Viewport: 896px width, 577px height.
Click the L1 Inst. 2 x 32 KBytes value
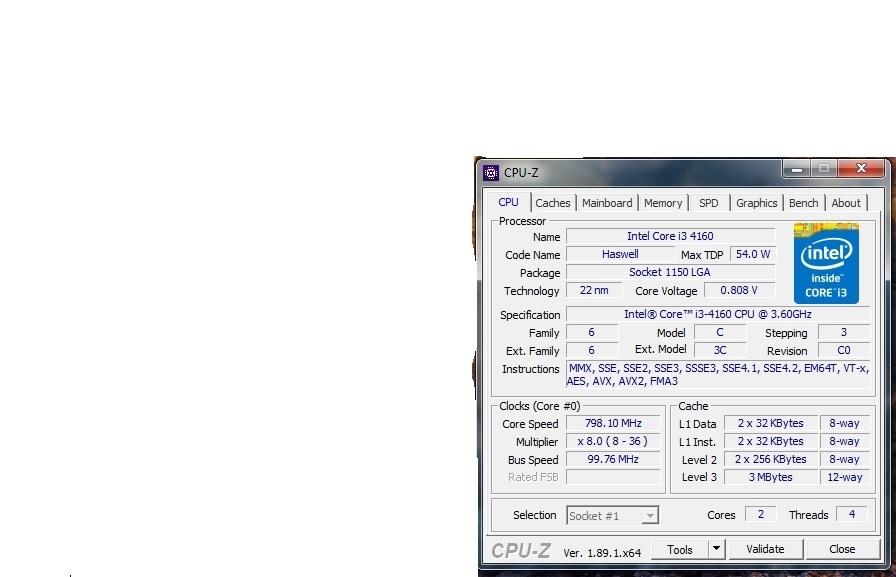coord(770,441)
